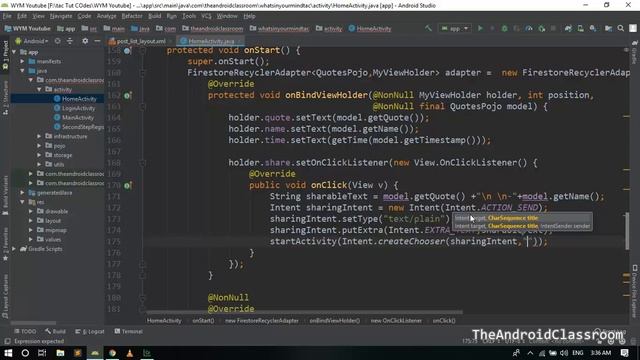Collapse the app module tree node
The height and width of the screenshot is (360, 640).
pyautogui.click(x=14, y=52)
